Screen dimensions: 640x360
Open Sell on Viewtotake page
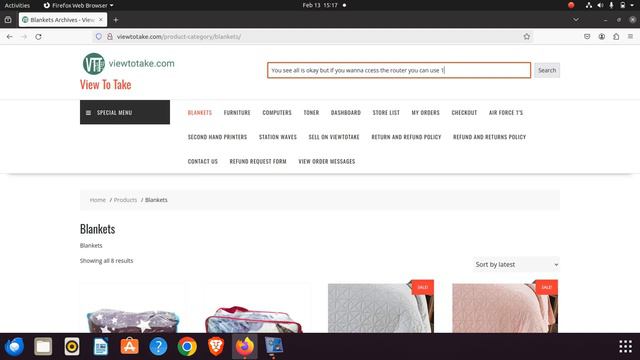click(x=334, y=137)
